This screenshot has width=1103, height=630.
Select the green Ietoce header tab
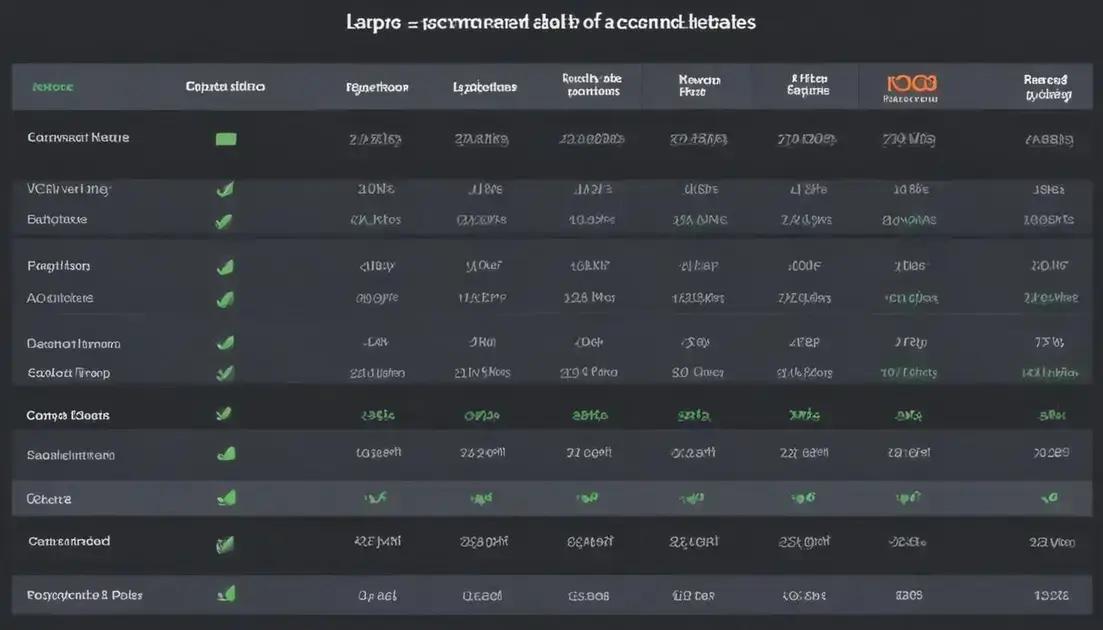(x=52, y=87)
